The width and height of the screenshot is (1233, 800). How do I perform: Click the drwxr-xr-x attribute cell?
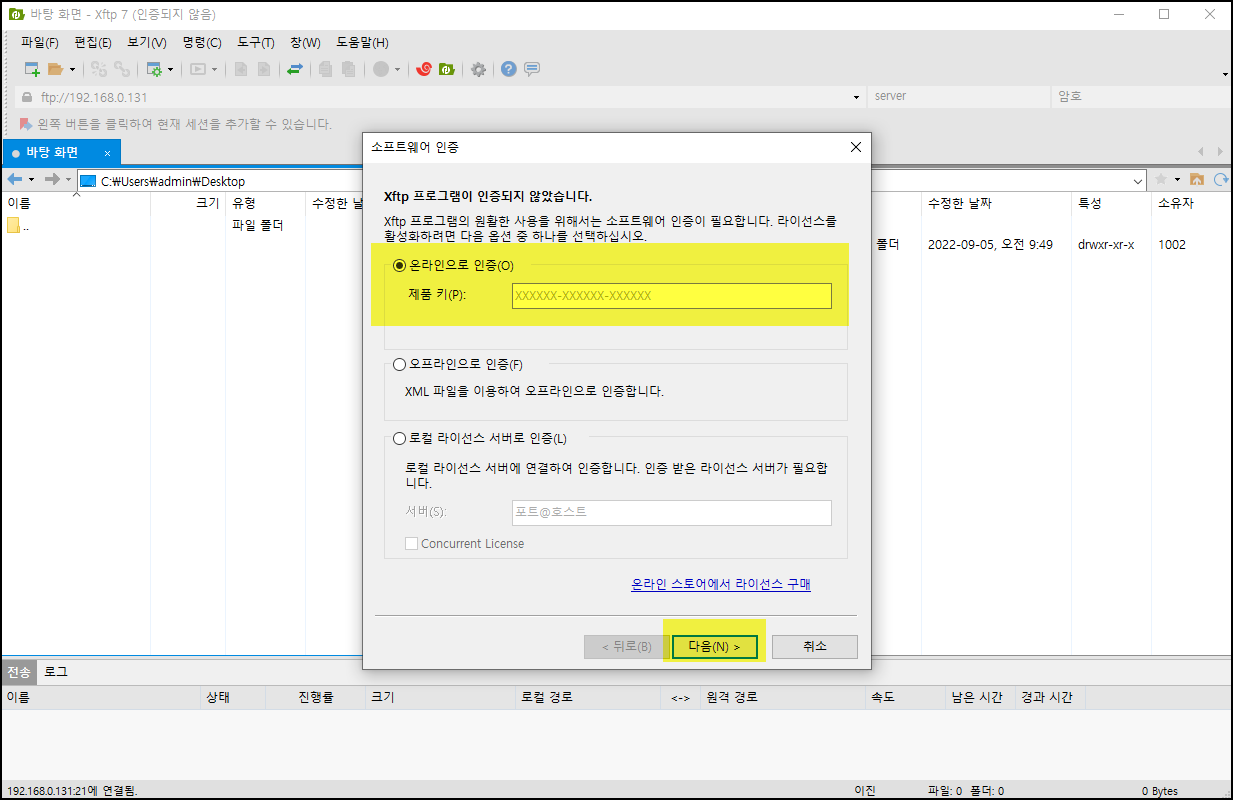tap(1106, 244)
